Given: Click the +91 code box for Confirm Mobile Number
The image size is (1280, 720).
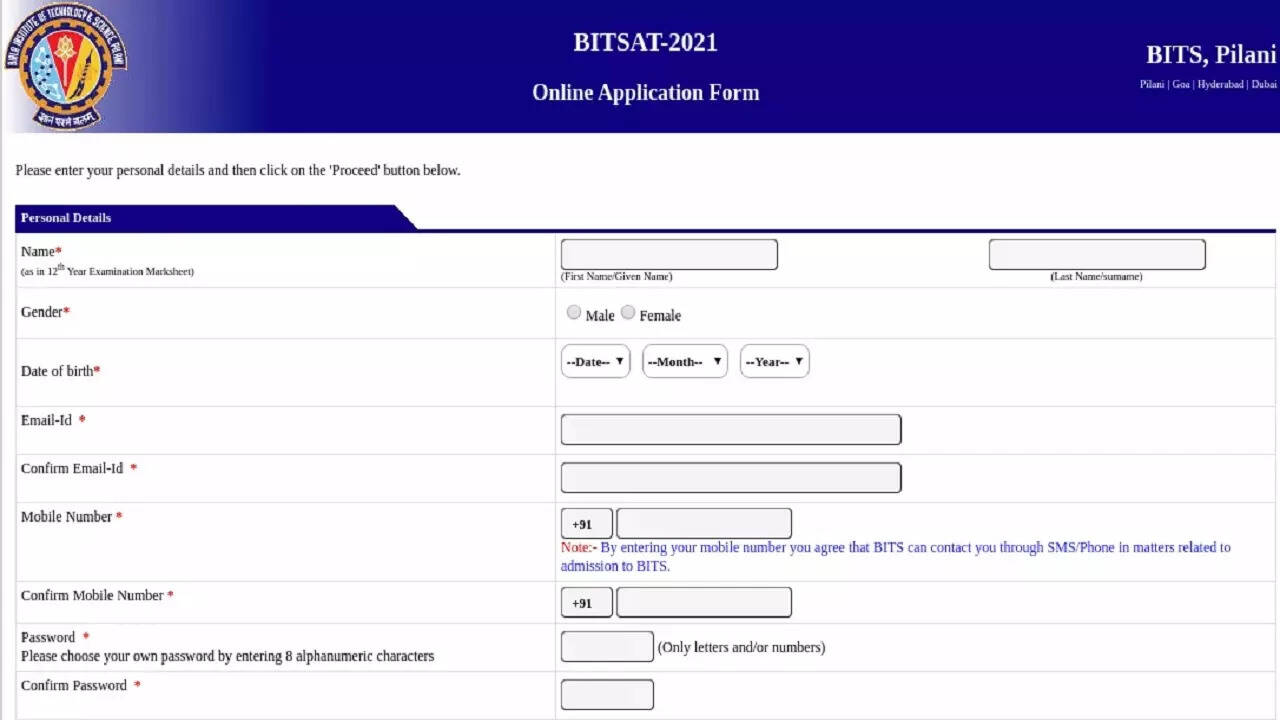Looking at the screenshot, I should click(x=586, y=603).
